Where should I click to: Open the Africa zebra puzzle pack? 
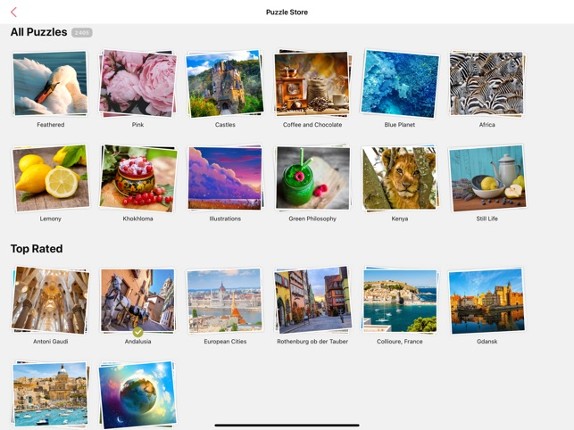pos(487,83)
